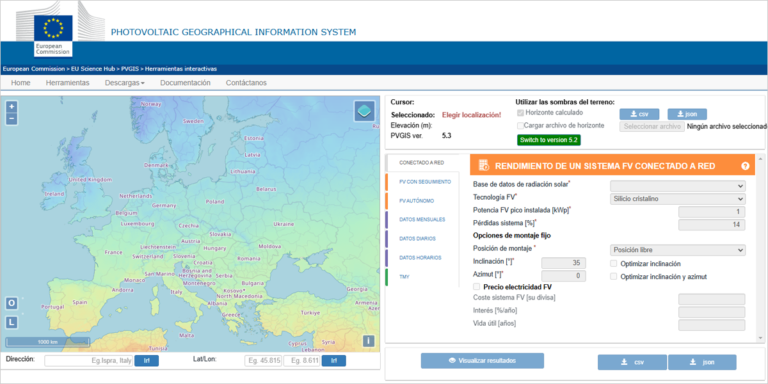
Task: Zoom in on the map with plus button
Action: pyautogui.click(x=12, y=107)
